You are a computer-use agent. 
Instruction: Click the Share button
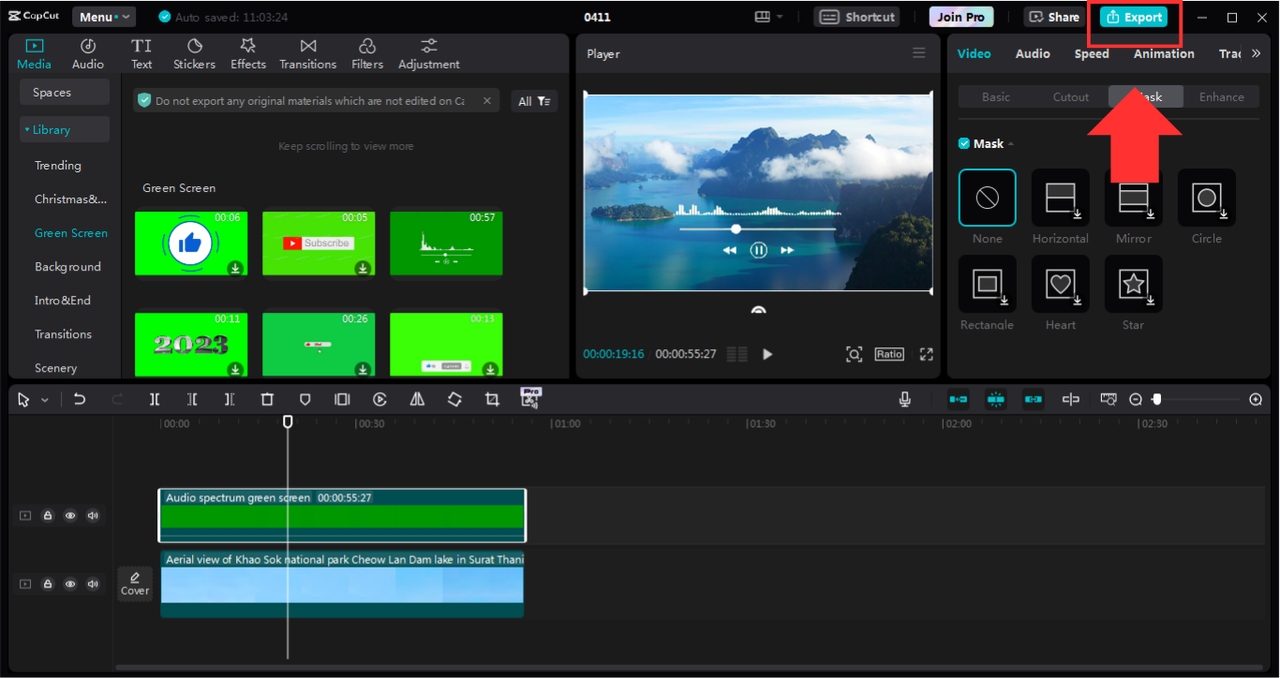click(1055, 17)
